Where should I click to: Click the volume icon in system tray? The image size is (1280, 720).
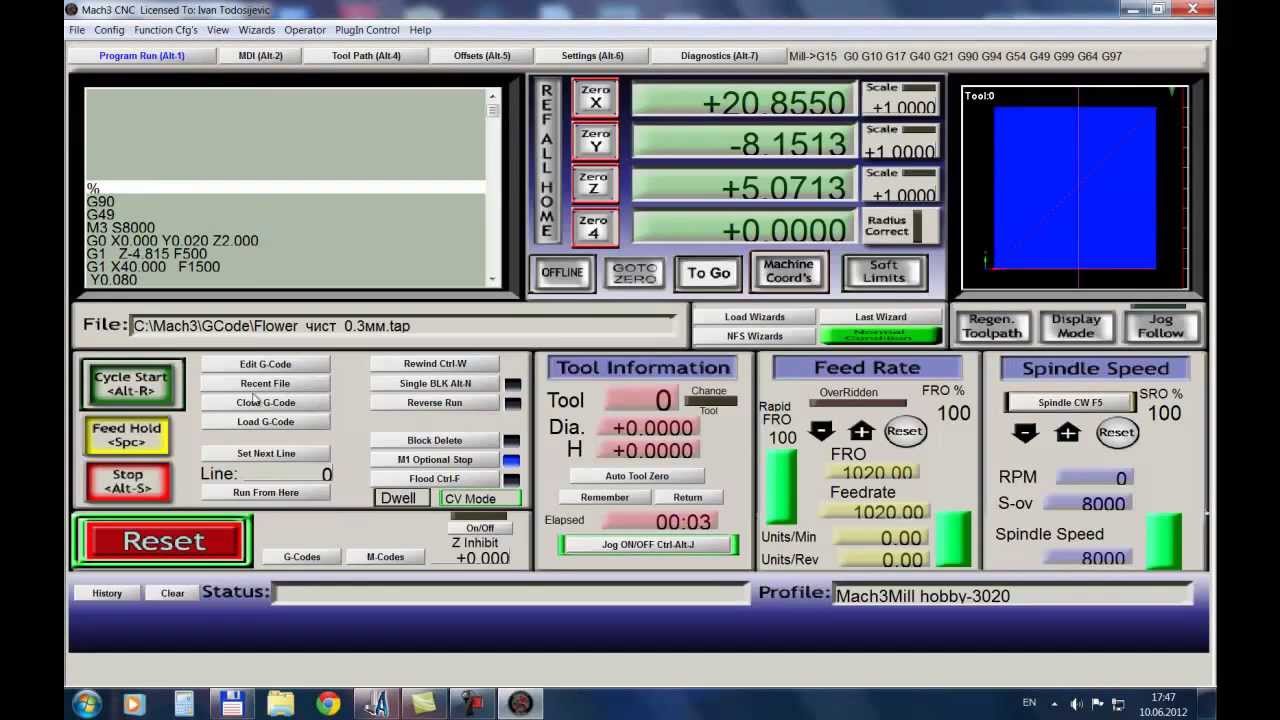1076,704
